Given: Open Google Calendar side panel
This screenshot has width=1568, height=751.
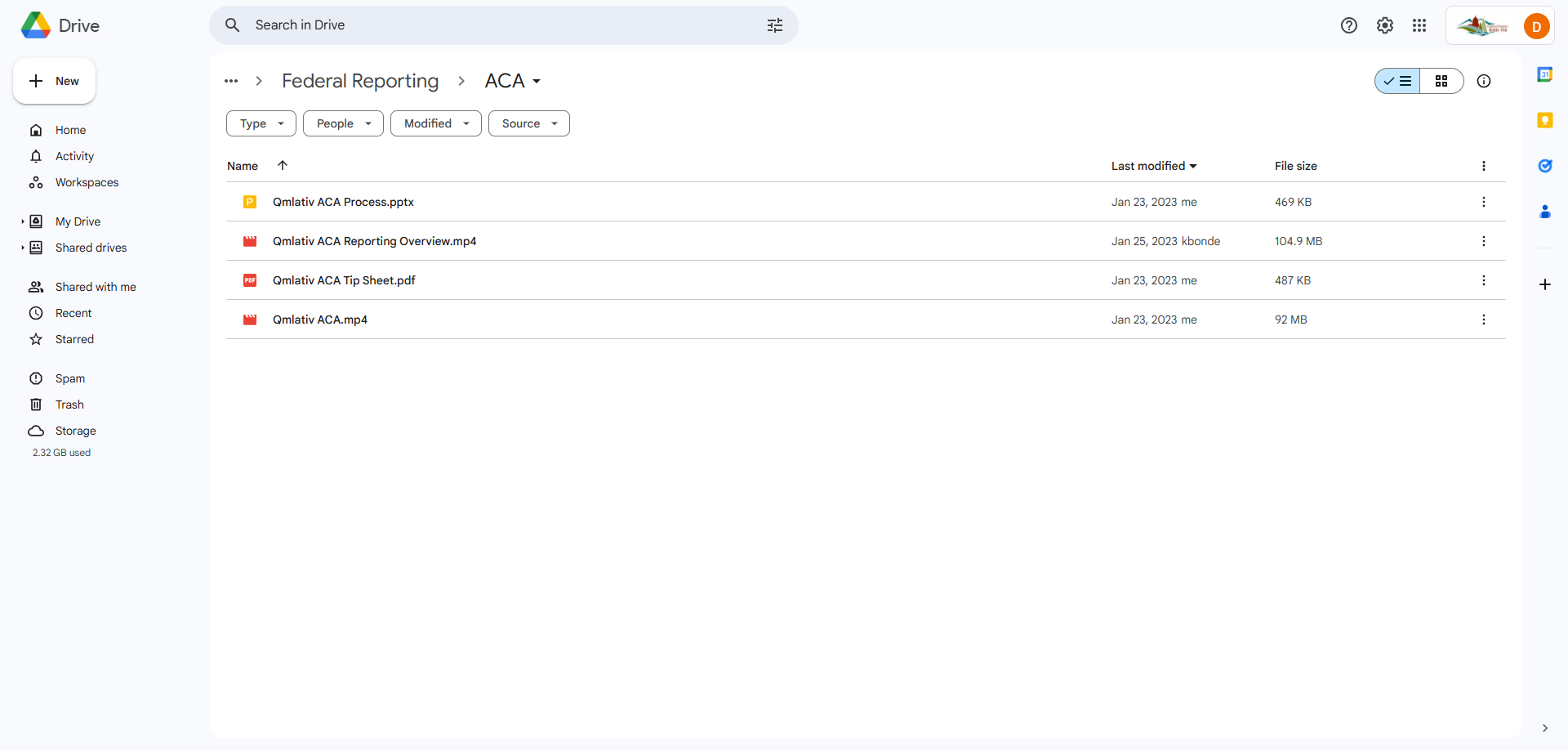Looking at the screenshot, I should tap(1544, 74).
